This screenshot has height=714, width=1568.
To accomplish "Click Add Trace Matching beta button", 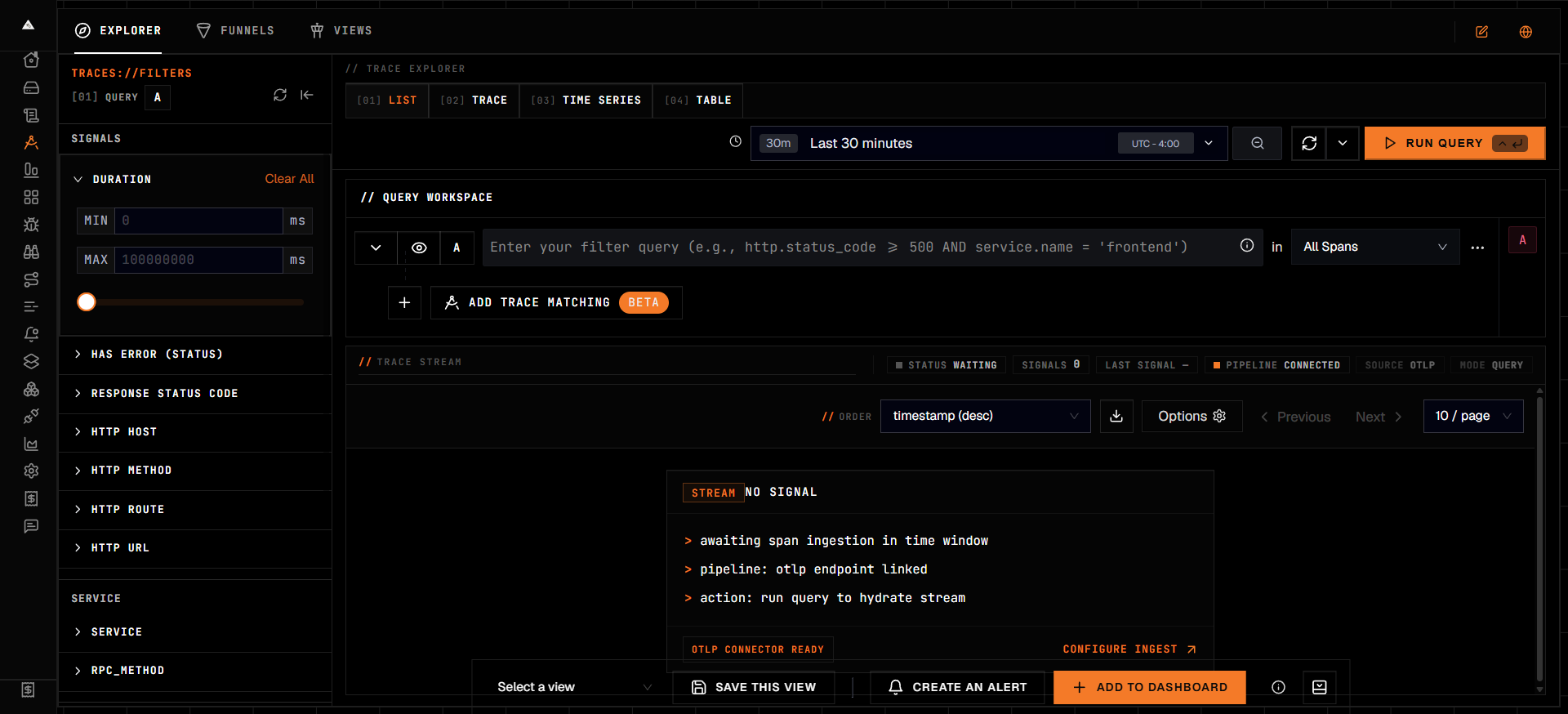I will [556, 302].
